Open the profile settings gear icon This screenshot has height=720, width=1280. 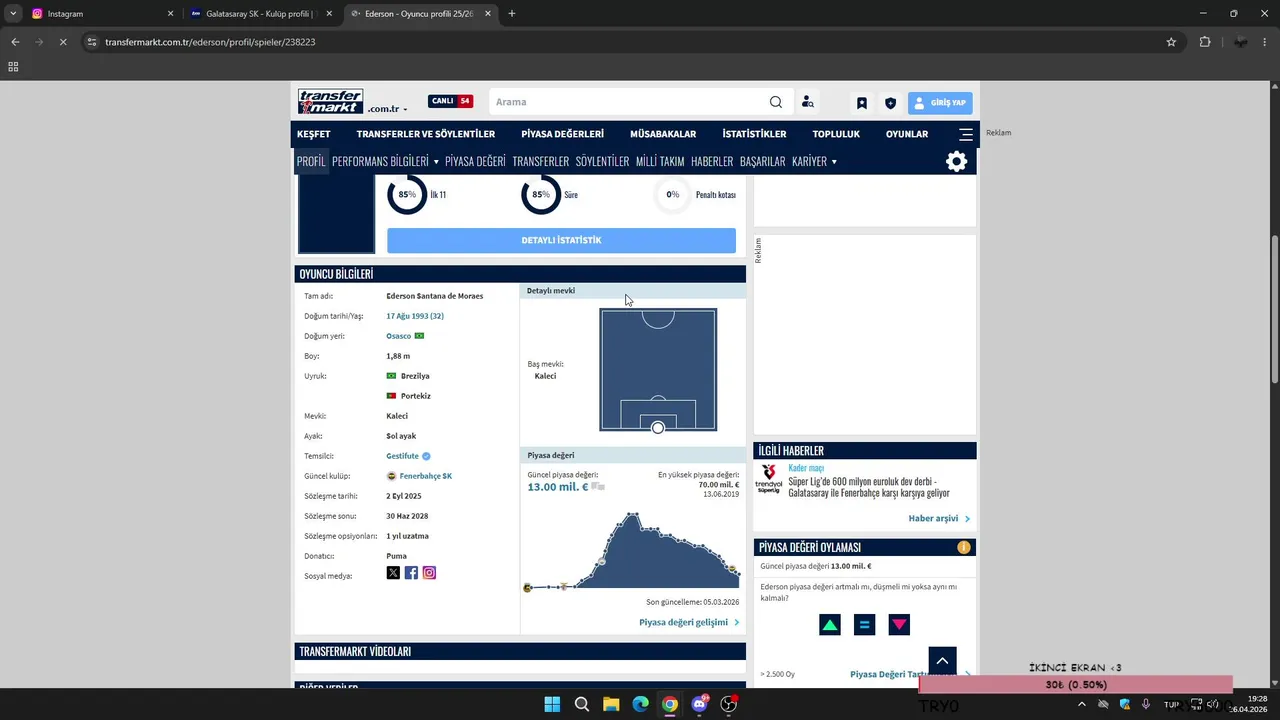click(957, 161)
